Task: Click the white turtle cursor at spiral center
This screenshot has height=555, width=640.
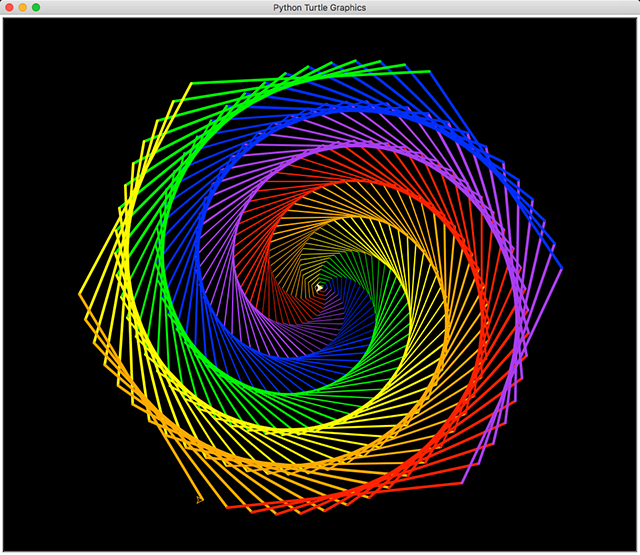Action: point(320,288)
